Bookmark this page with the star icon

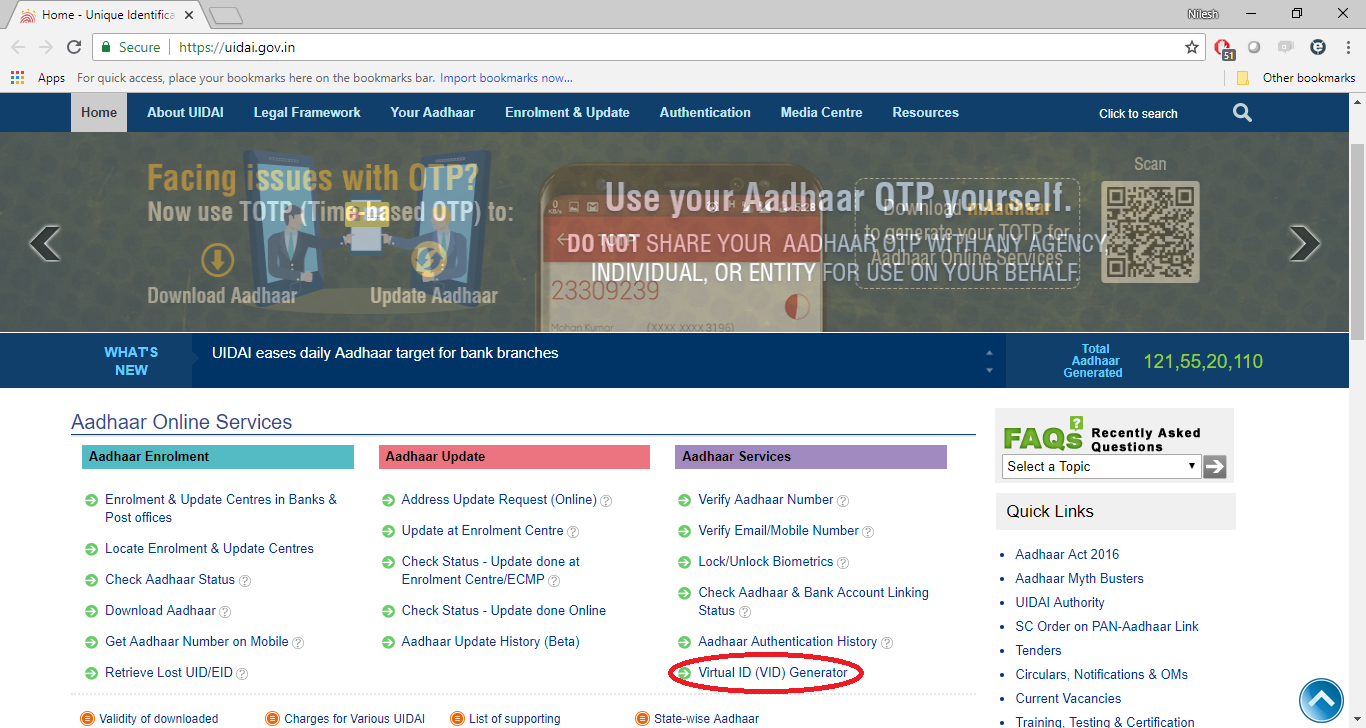click(x=1192, y=47)
